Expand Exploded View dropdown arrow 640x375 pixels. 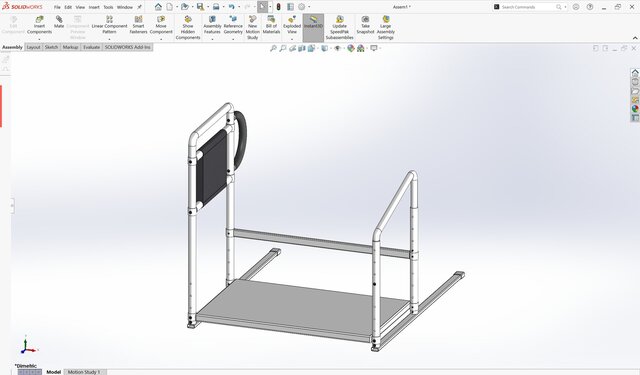click(292, 39)
